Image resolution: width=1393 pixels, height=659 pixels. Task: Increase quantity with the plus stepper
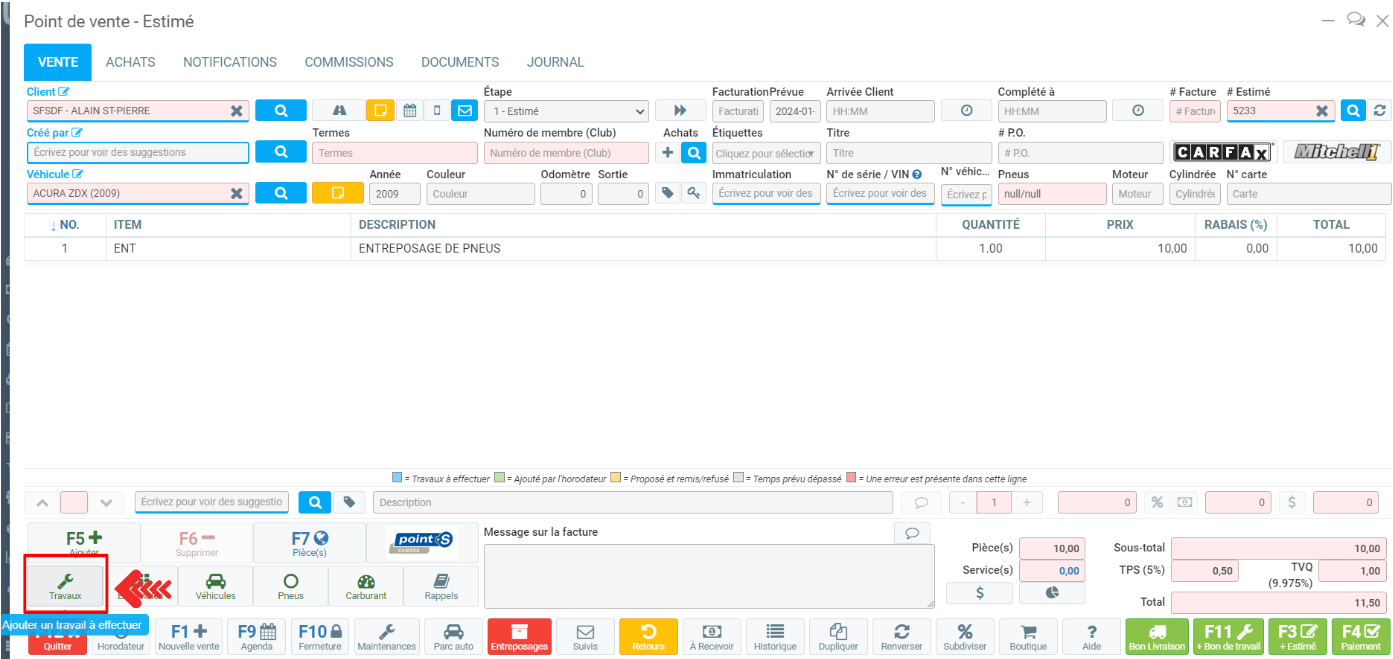1026,502
